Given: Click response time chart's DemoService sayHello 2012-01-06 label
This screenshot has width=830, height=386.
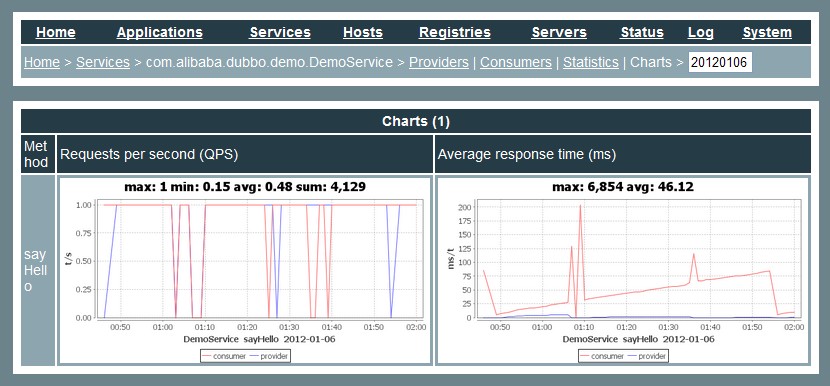Looking at the screenshot, I should [x=638, y=339].
